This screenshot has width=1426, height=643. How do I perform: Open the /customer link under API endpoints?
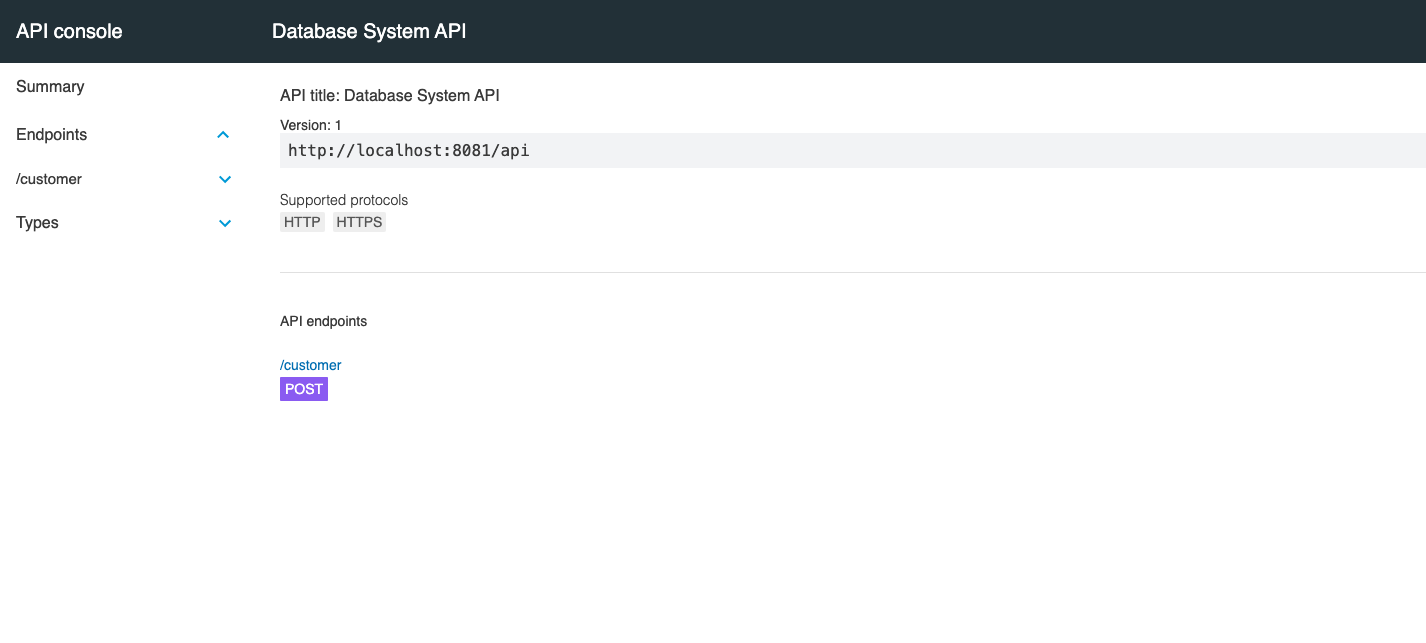[310, 365]
